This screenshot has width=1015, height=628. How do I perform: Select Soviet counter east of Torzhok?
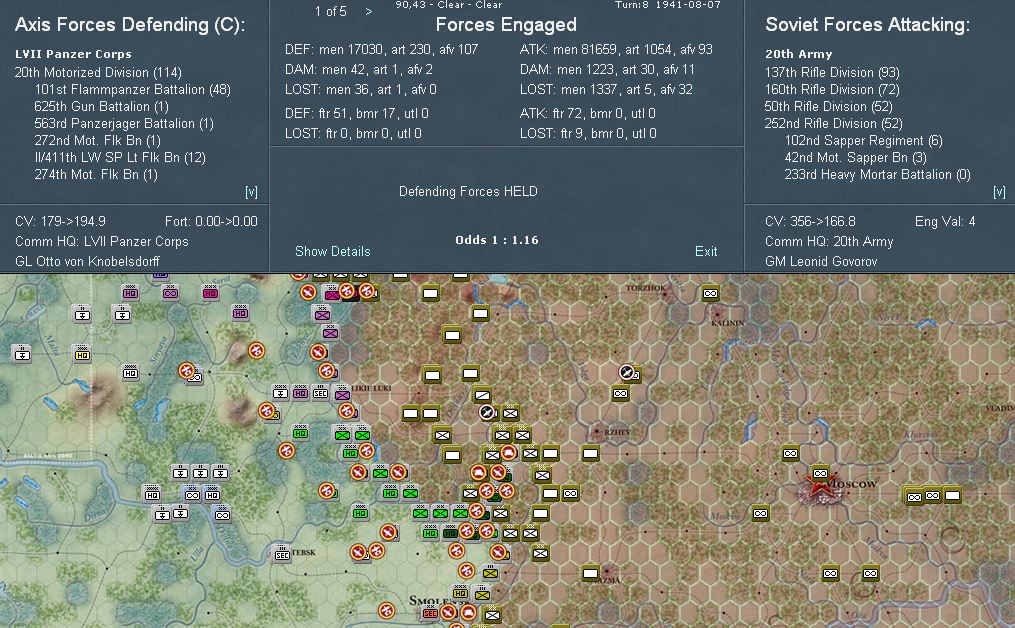pyautogui.click(x=710, y=293)
